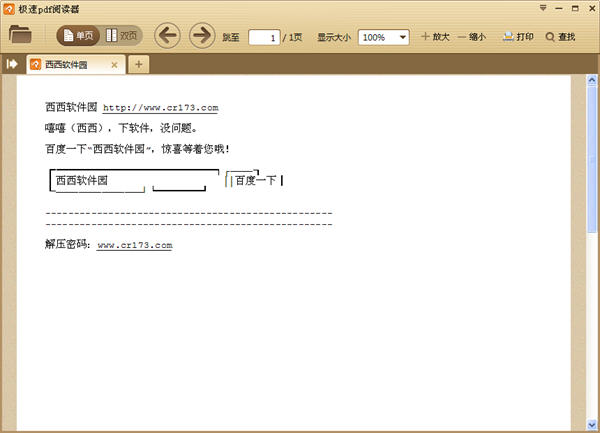Click the 显示大小 label

tap(334, 37)
